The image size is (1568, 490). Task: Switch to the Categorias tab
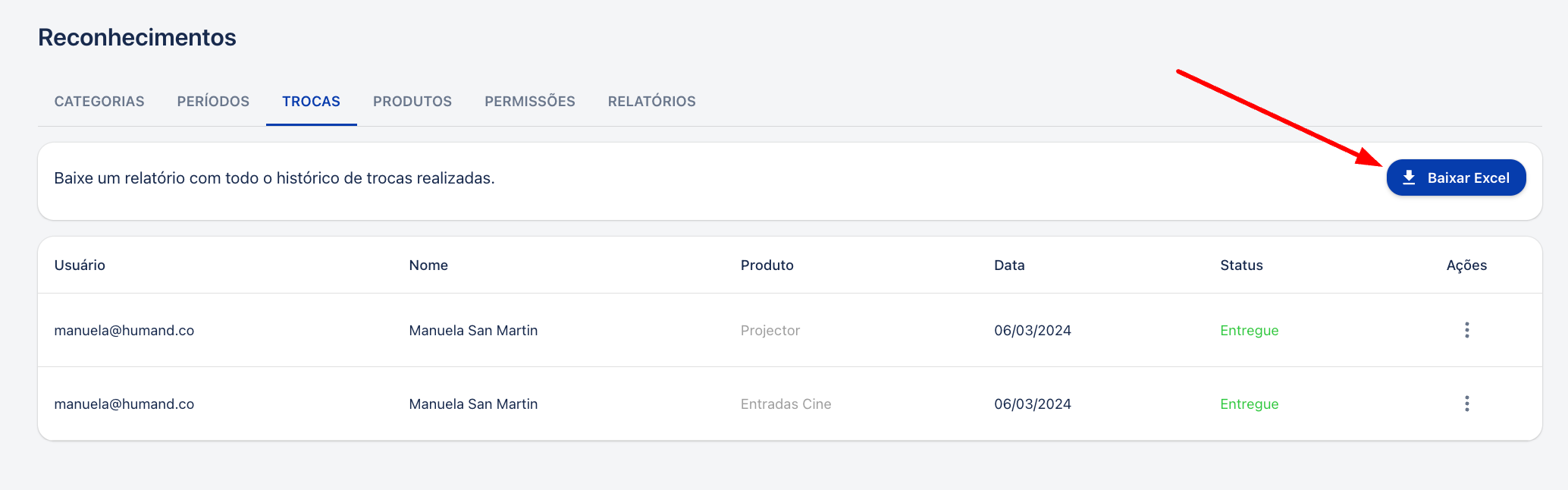pos(99,102)
